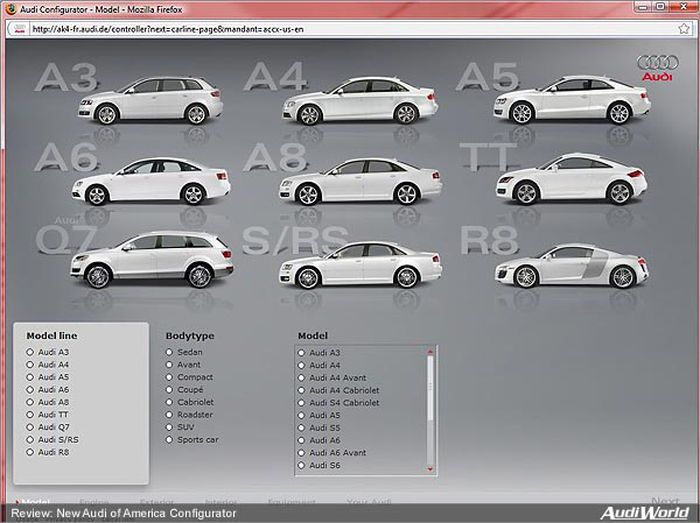700x523 pixels.
Task: Pick Audi S4 Cabriolet in the Model list
Action: (338, 403)
